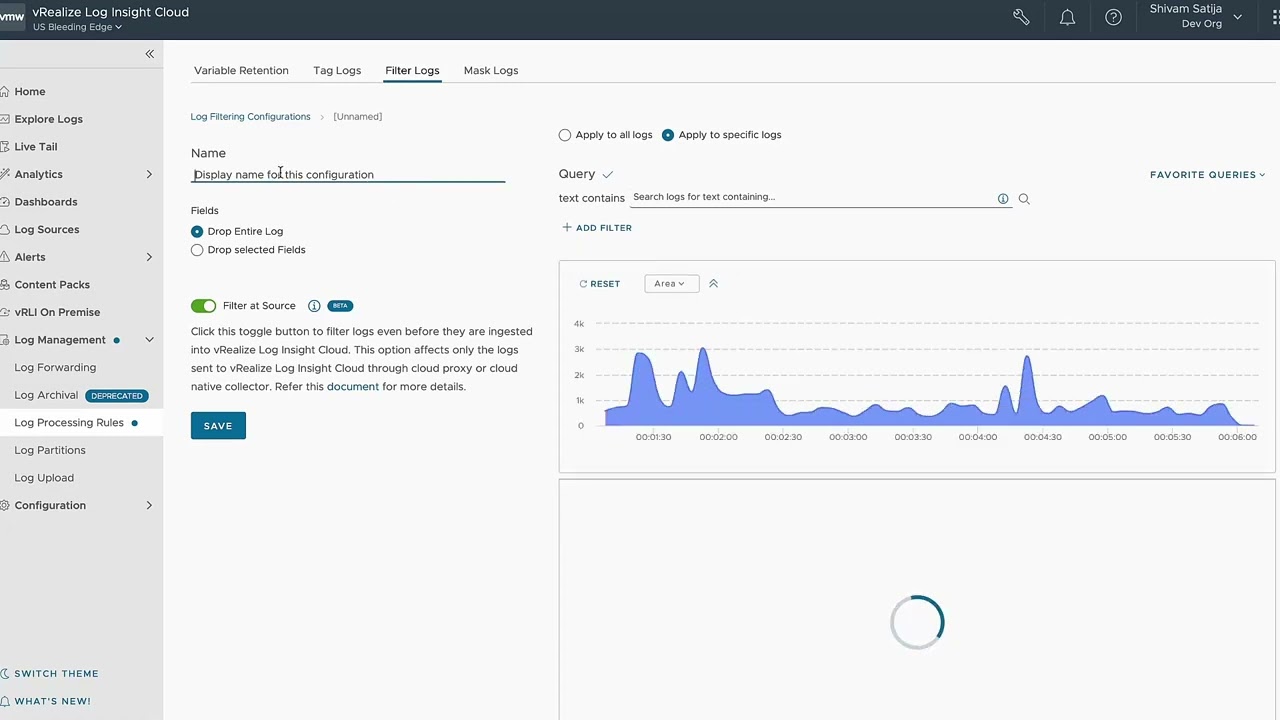1280x720 pixels.
Task: Collapse the Log Management section
Action: click(x=149, y=340)
